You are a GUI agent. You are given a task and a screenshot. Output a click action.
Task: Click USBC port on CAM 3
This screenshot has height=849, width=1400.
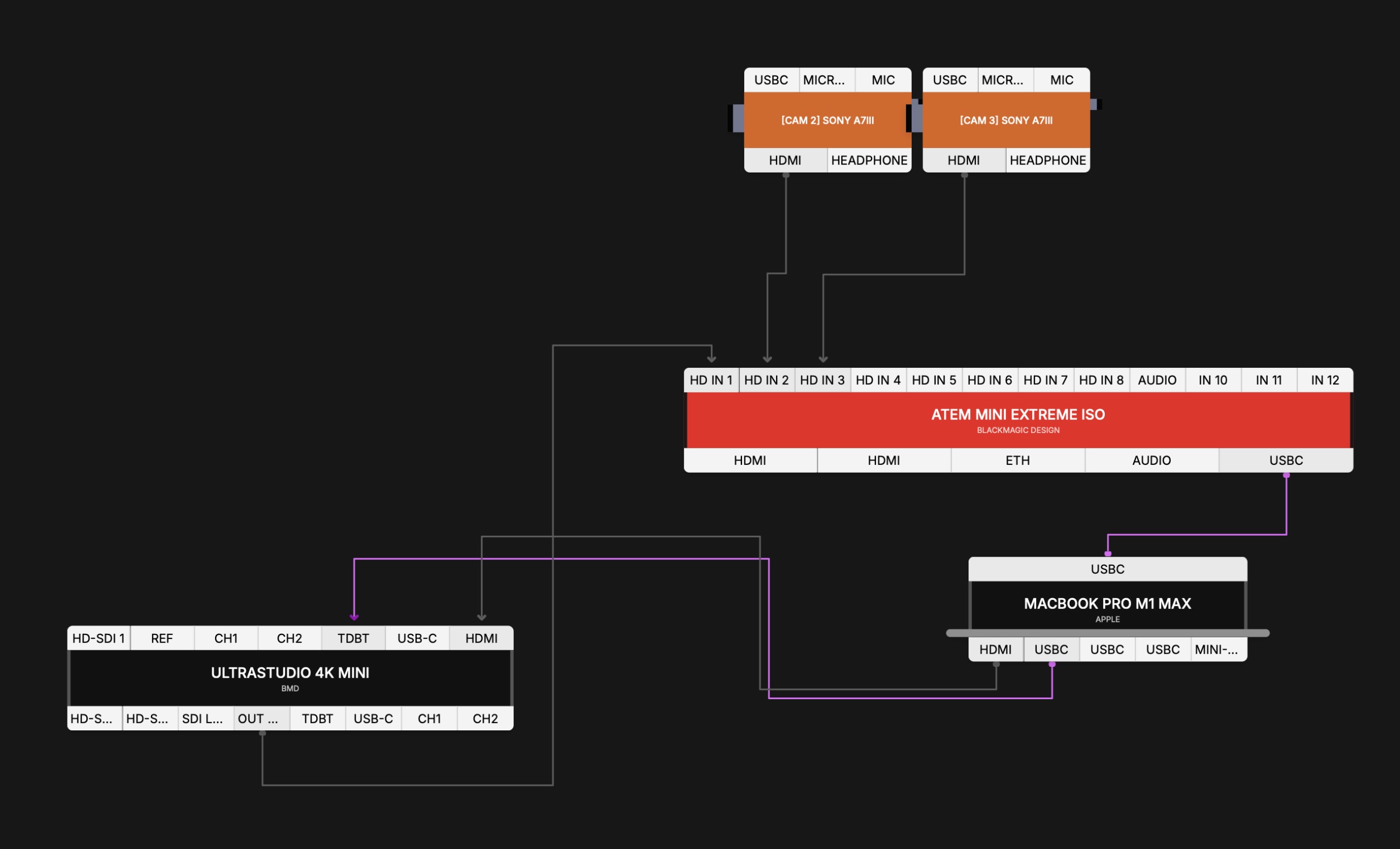pos(949,79)
